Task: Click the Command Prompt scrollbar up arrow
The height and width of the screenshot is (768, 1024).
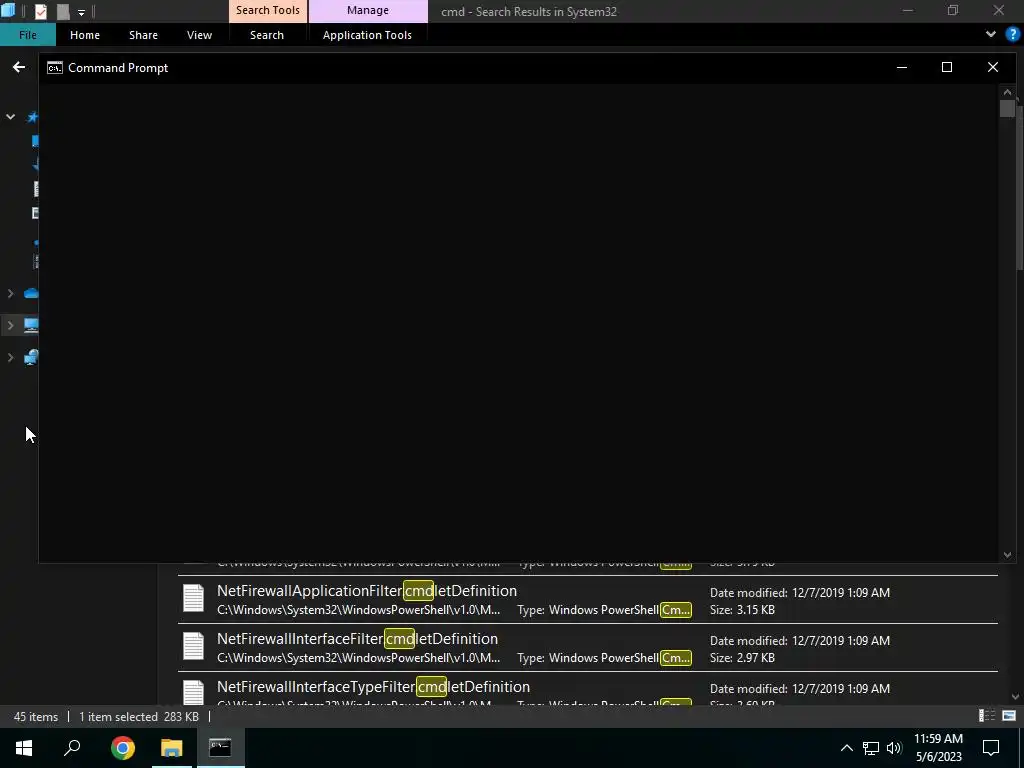Action: pyautogui.click(x=1007, y=92)
